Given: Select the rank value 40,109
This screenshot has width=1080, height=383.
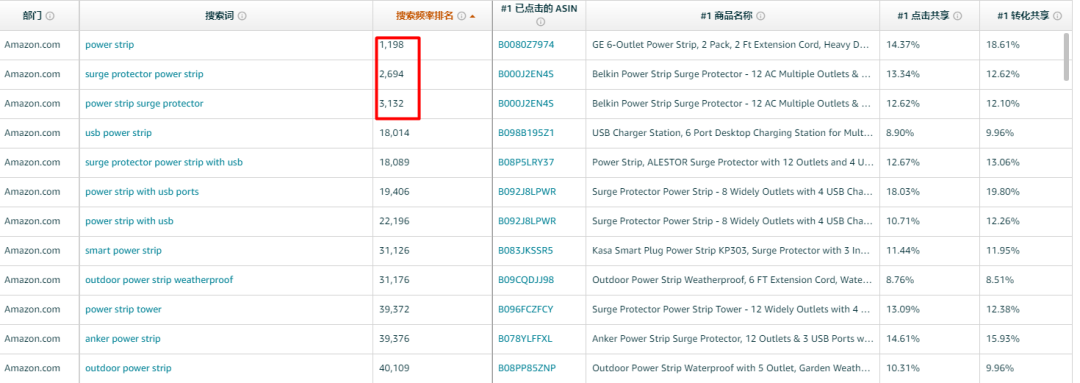Looking at the screenshot, I should click(x=395, y=368).
